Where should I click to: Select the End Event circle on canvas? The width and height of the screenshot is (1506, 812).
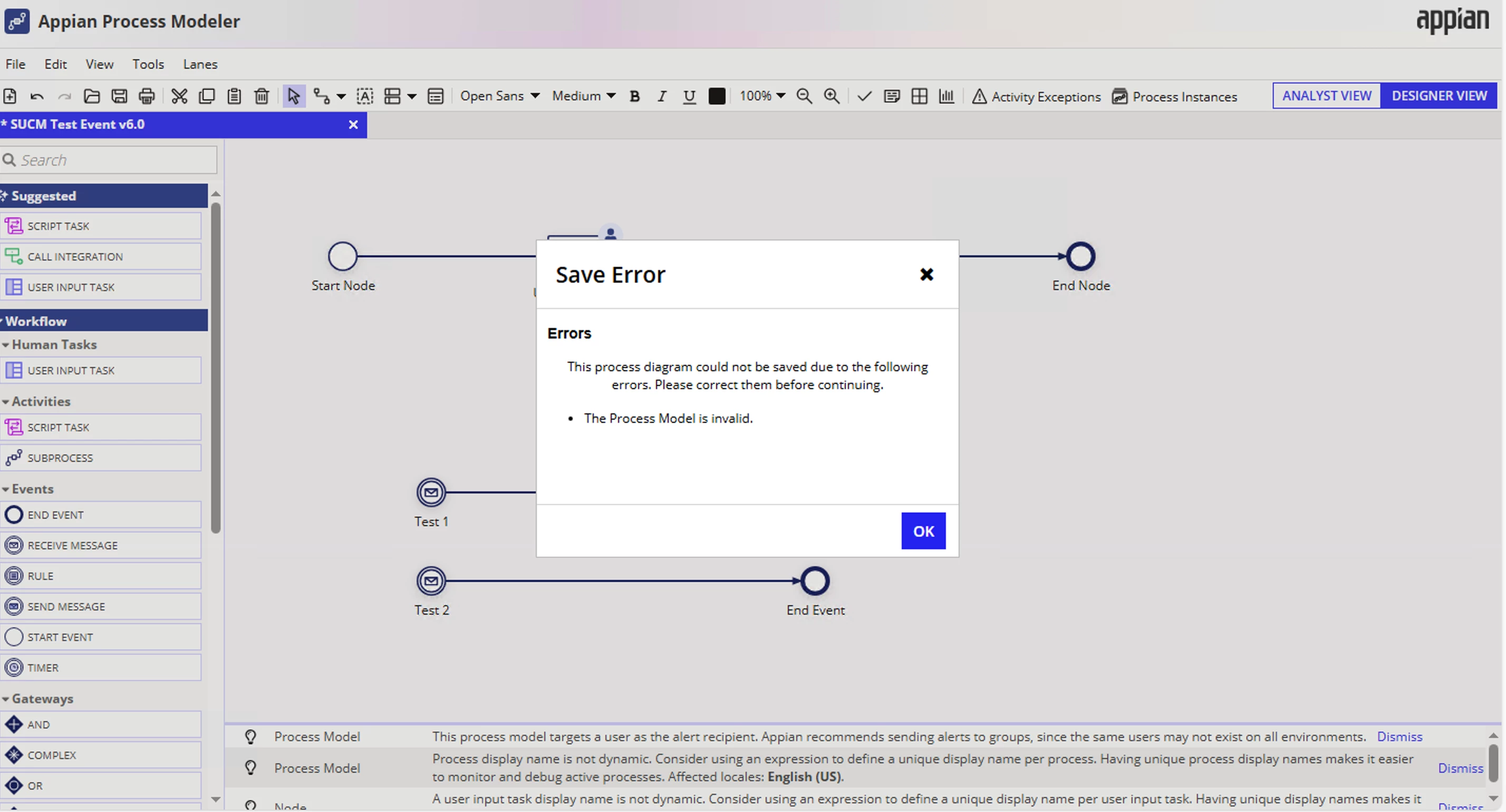coord(815,581)
